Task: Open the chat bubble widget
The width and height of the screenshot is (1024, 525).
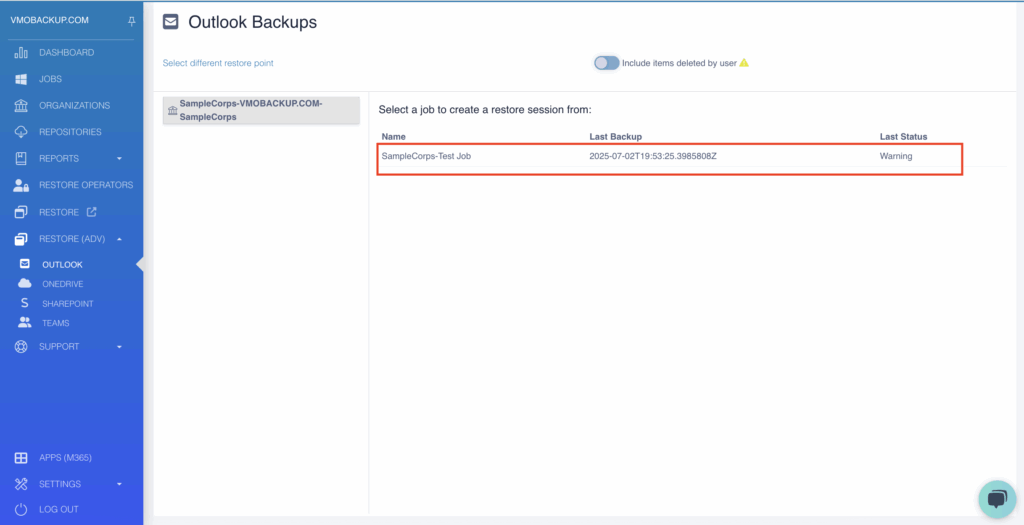Action: pyautogui.click(x=997, y=500)
